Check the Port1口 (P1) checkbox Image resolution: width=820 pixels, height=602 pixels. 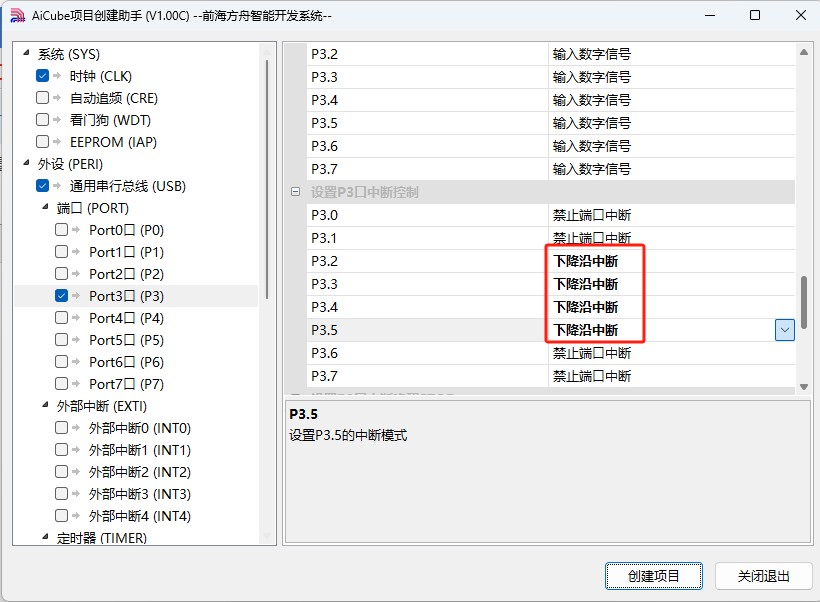[x=61, y=252]
